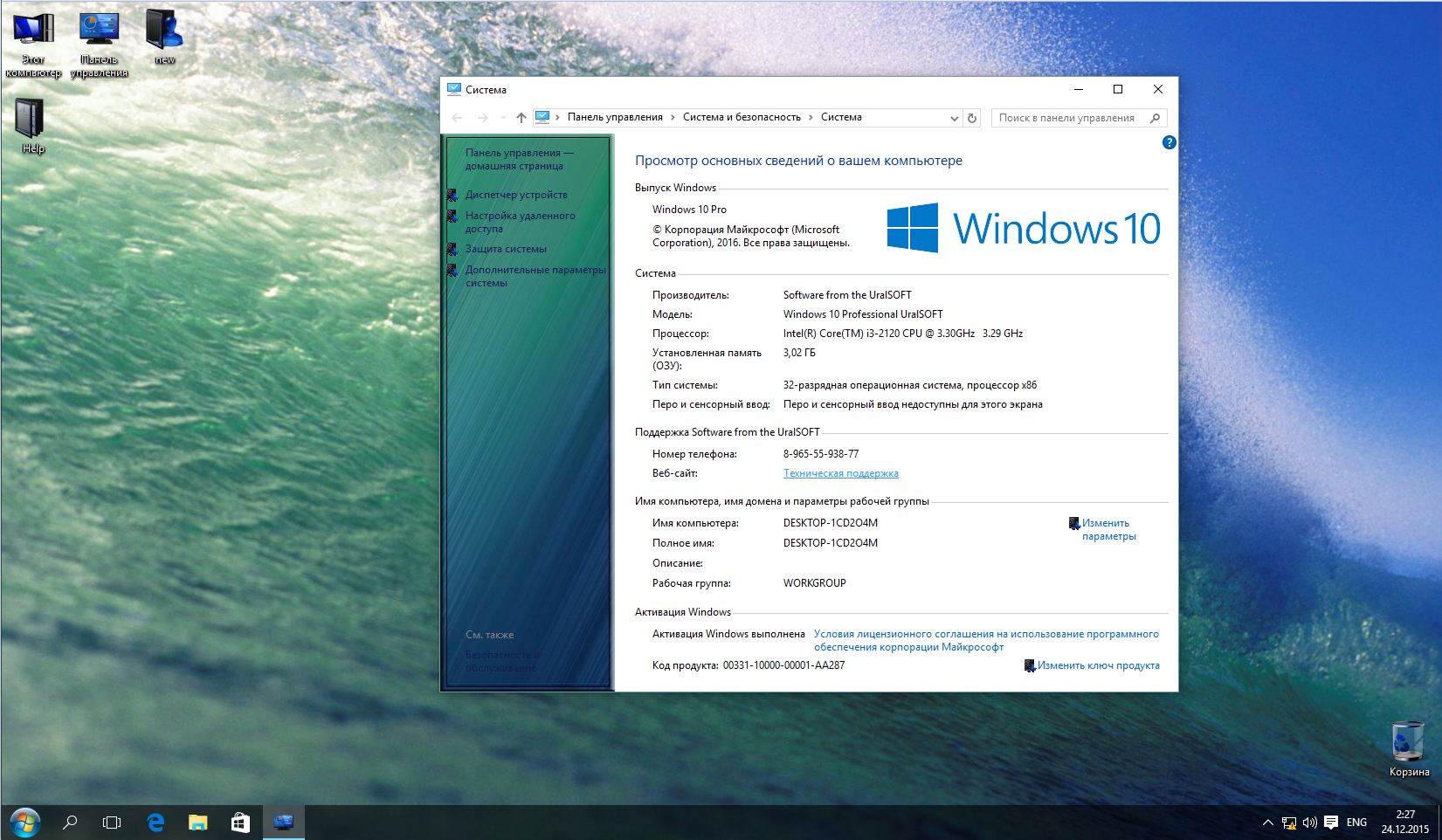Click the blue help question icon
Image resolution: width=1442 pixels, height=840 pixels.
pos(1169,142)
